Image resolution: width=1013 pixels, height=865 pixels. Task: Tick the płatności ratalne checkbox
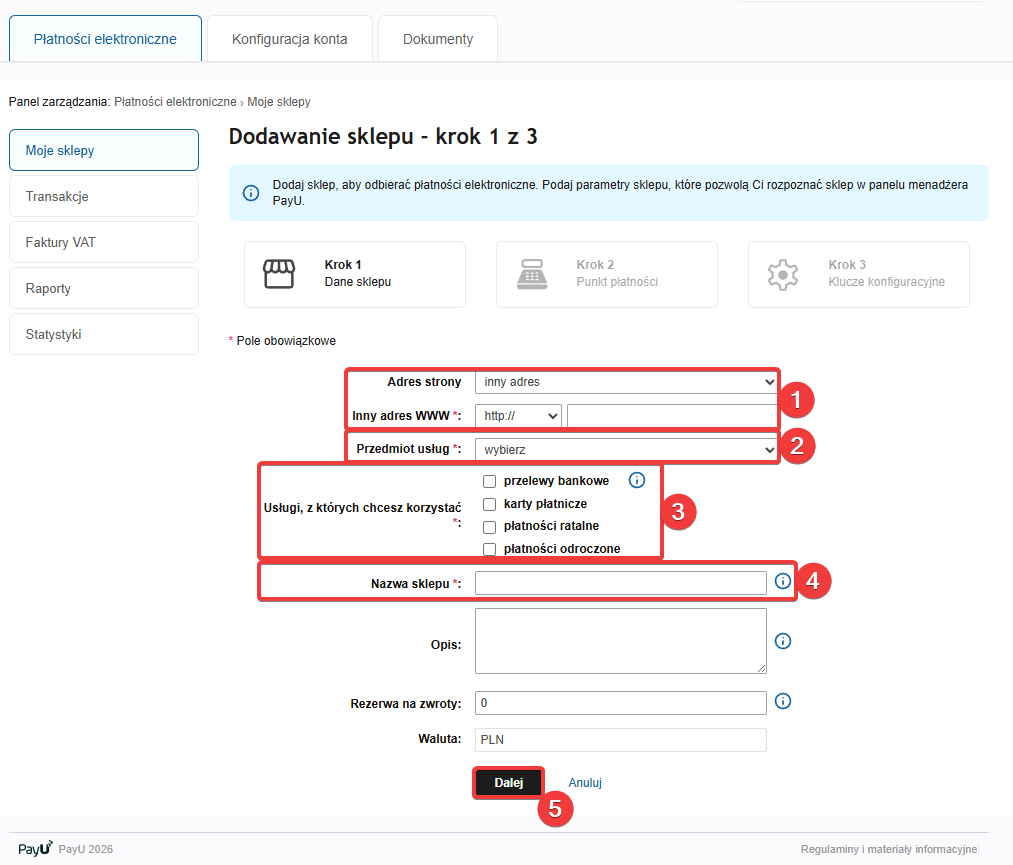pos(490,526)
